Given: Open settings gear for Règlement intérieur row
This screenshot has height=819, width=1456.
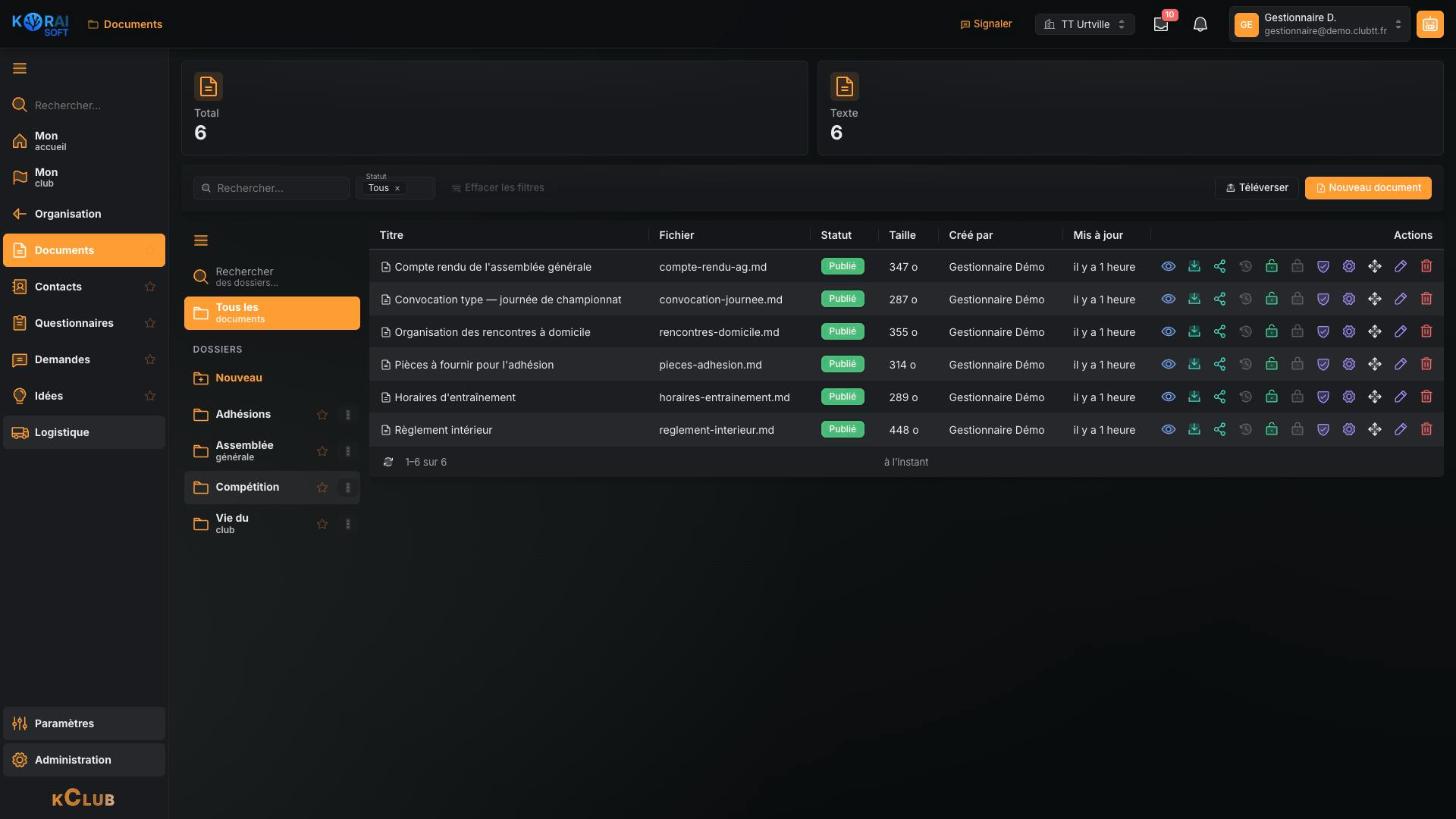Looking at the screenshot, I should [1349, 430].
